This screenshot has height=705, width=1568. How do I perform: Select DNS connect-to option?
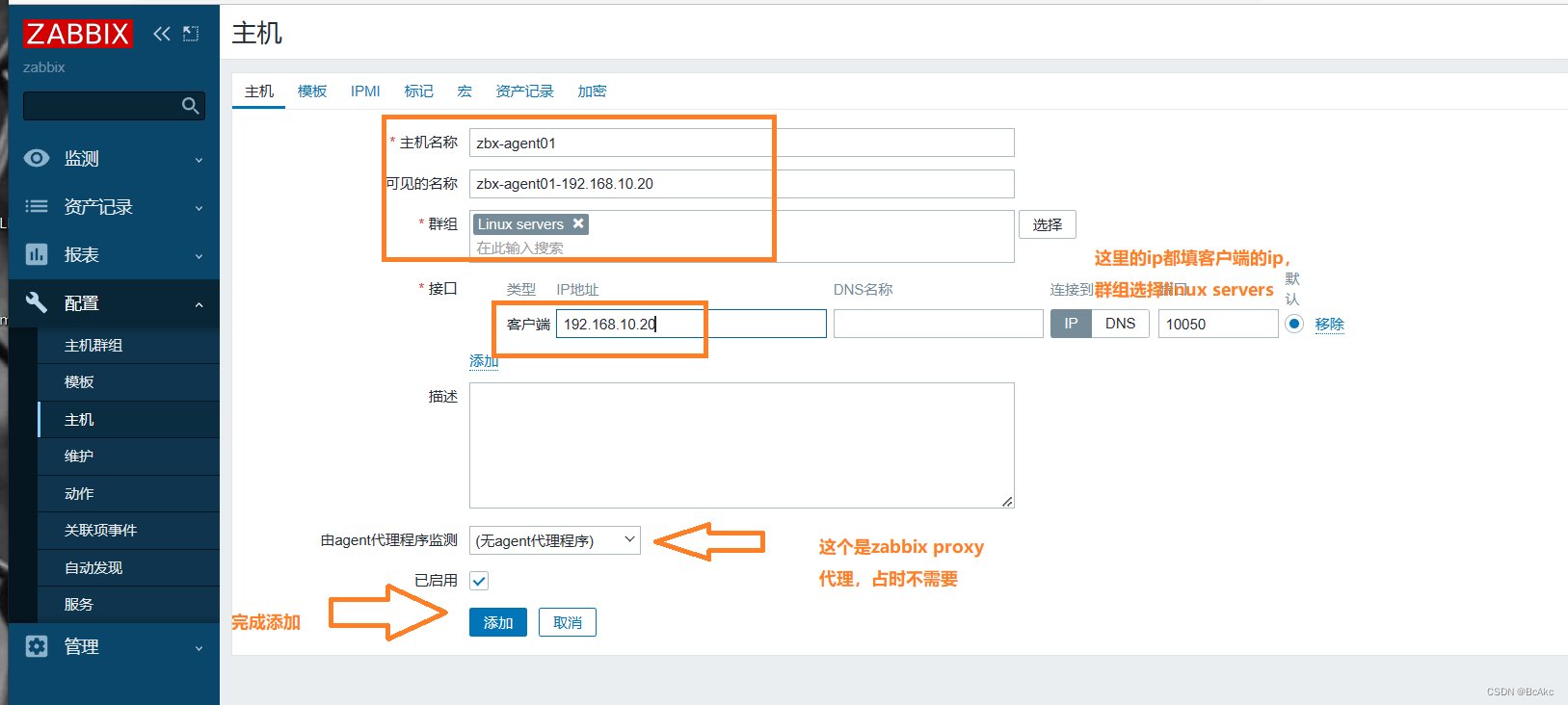point(1120,324)
